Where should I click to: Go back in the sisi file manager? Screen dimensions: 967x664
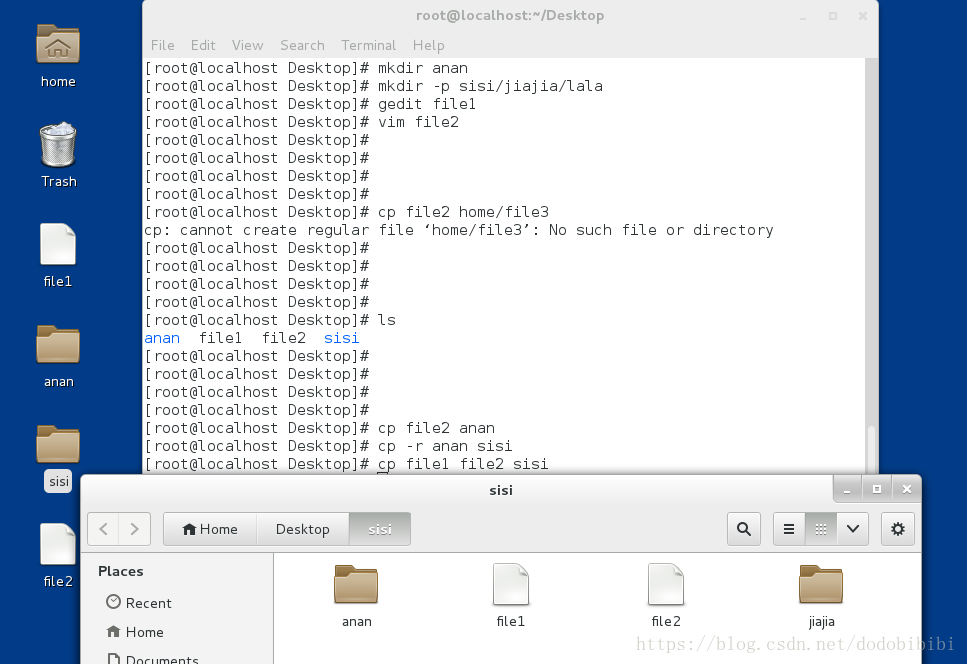(x=104, y=529)
